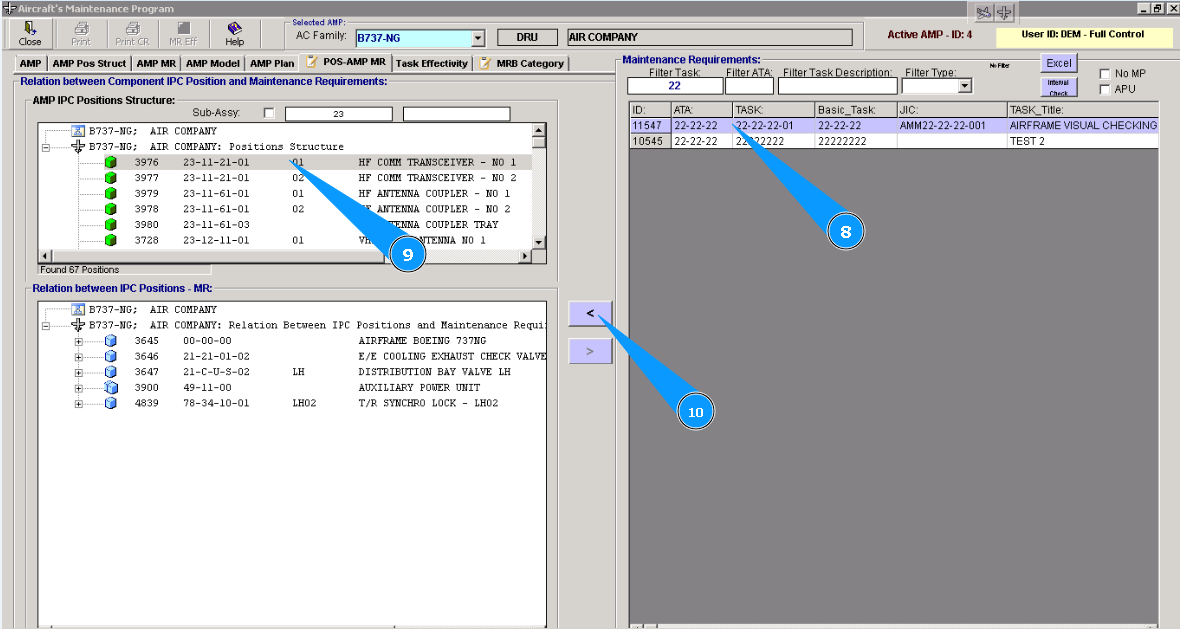Click the Filter ATA input field

point(748,87)
